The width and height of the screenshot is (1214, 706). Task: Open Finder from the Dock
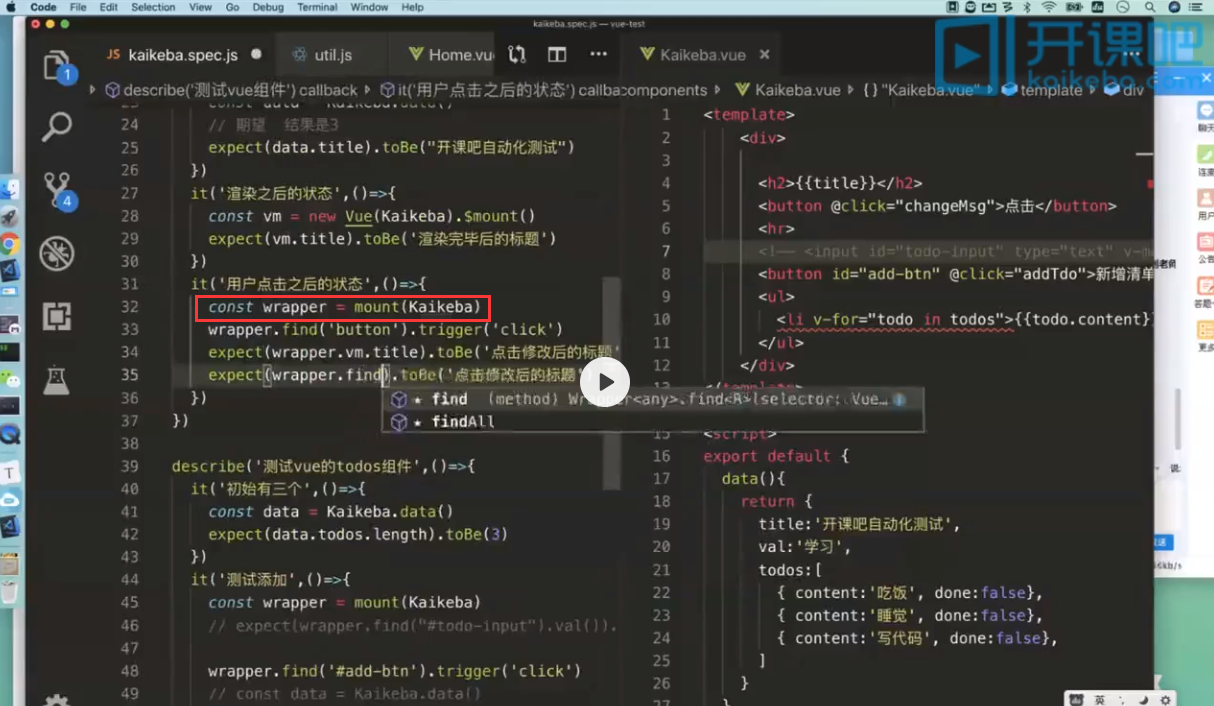tap(10, 188)
